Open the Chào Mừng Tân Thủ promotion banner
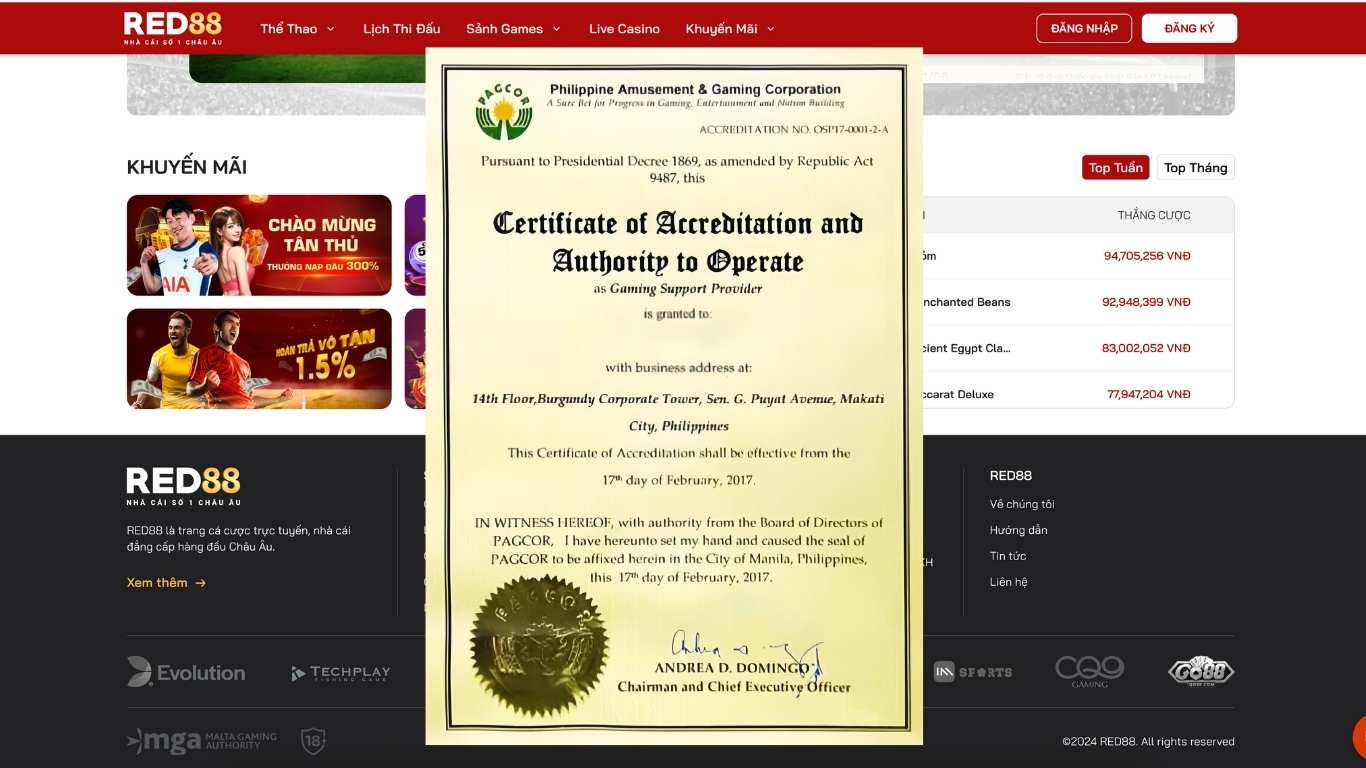This screenshot has width=1366, height=768. (x=259, y=245)
